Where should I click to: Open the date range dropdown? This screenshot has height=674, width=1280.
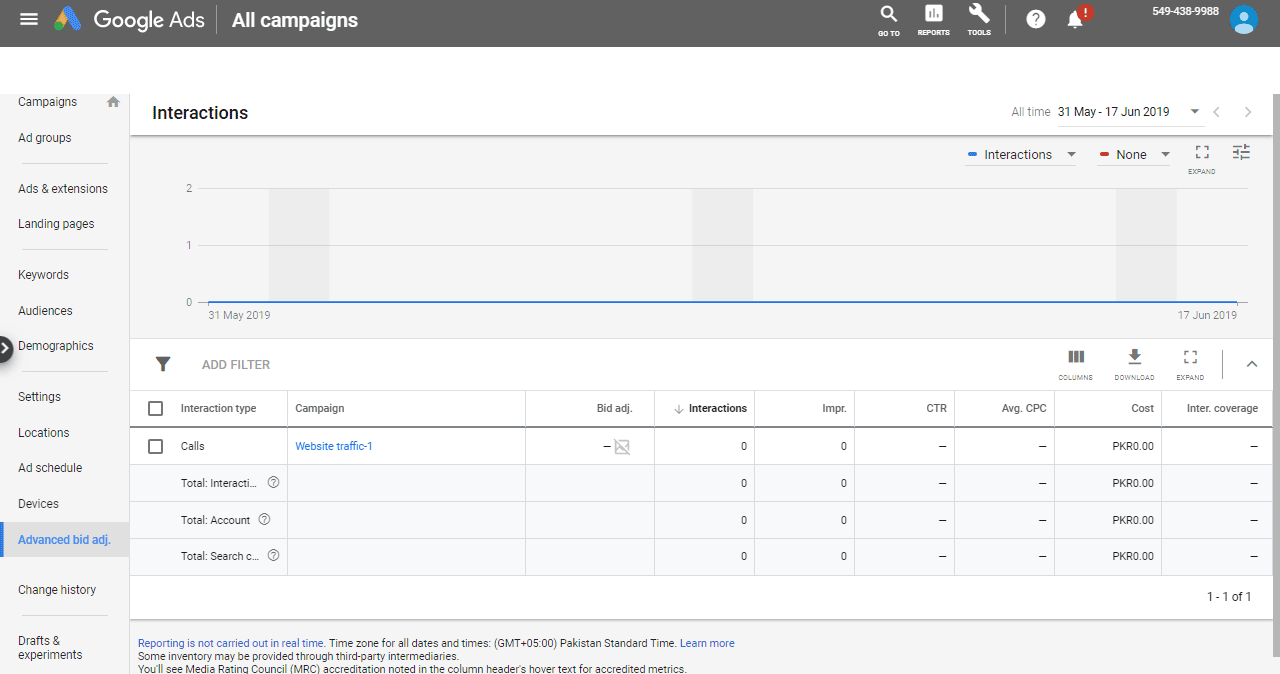pyautogui.click(x=1128, y=112)
